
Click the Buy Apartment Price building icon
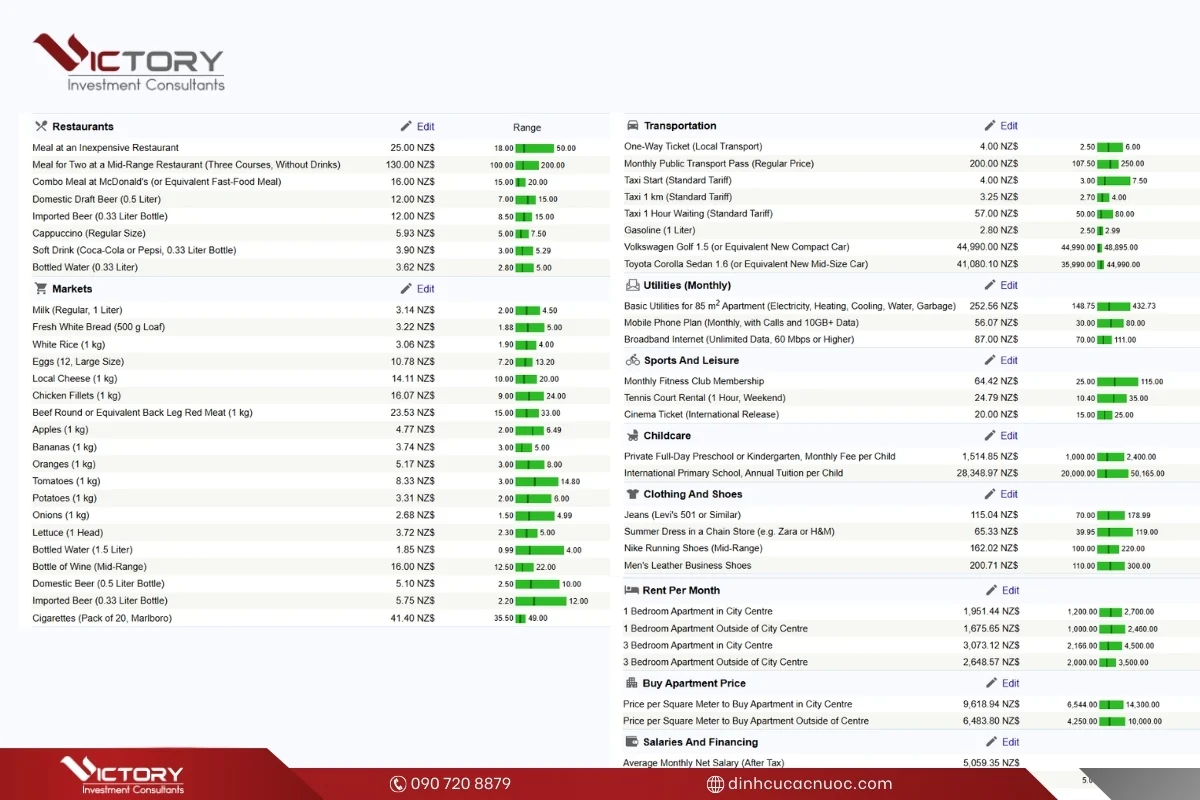tap(632, 683)
